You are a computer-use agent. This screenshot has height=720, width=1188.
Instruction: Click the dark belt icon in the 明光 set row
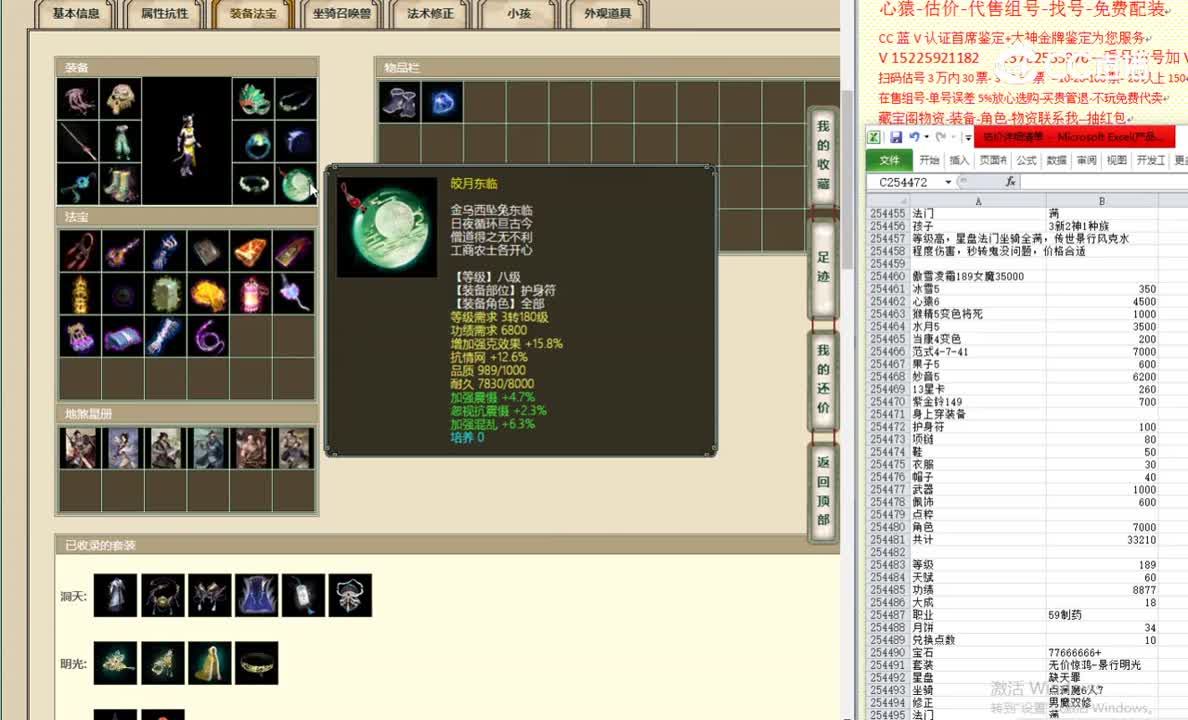(256, 663)
